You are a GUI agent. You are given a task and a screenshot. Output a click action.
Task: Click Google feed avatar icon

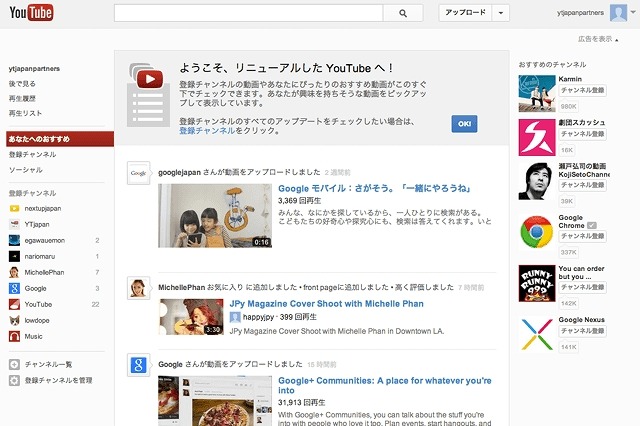point(138,365)
